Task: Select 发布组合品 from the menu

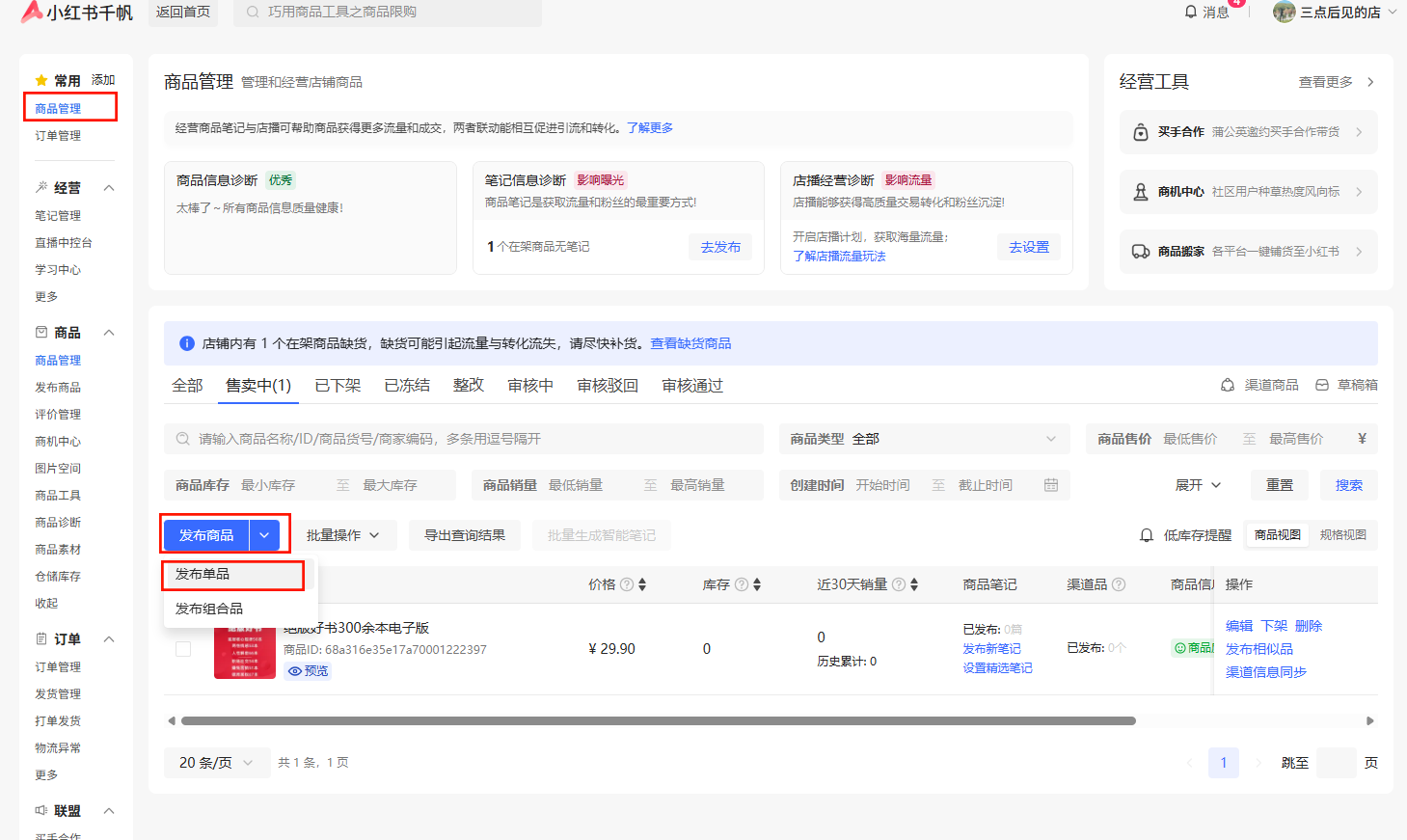Action: pyautogui.click(x=209, y=609)
